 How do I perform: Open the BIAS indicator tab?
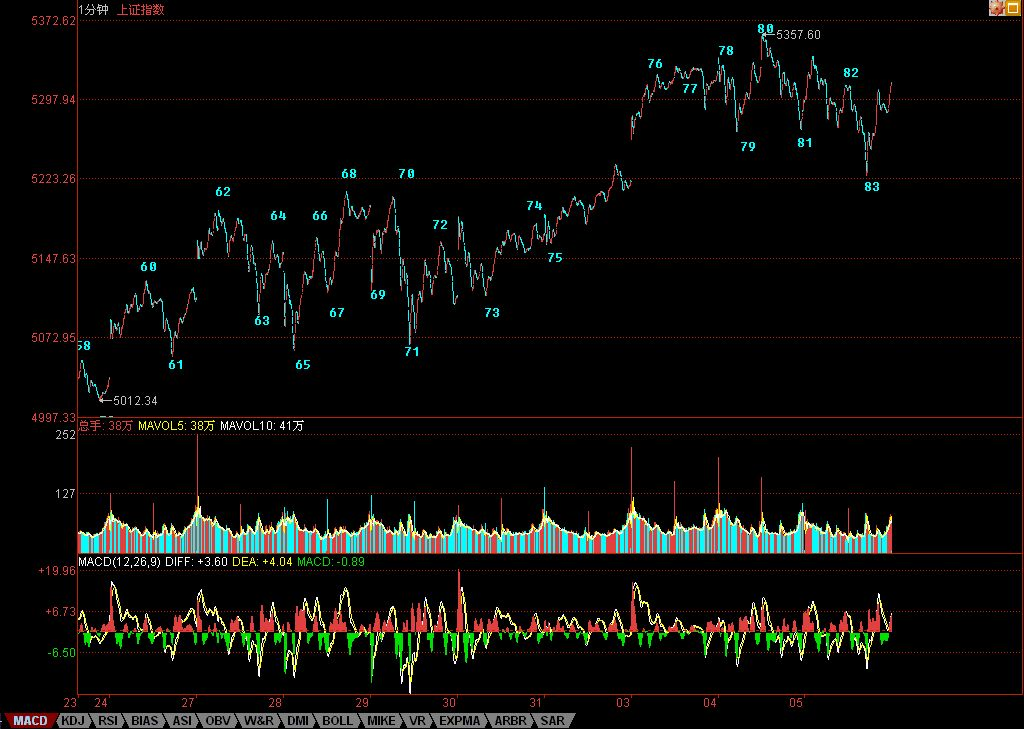click(x=145, y=720)
